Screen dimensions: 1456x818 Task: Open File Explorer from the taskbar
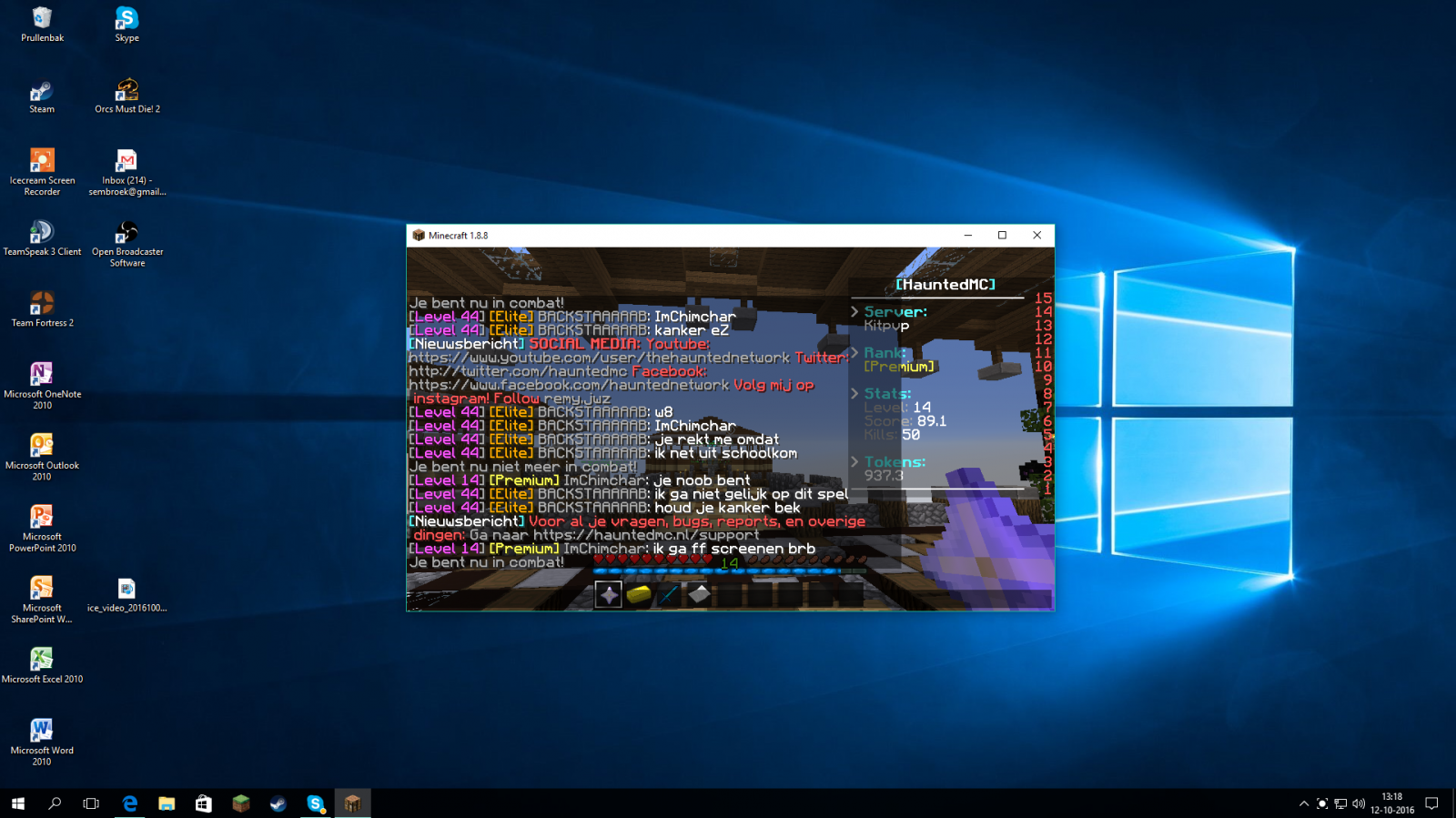tap(167, 803)
